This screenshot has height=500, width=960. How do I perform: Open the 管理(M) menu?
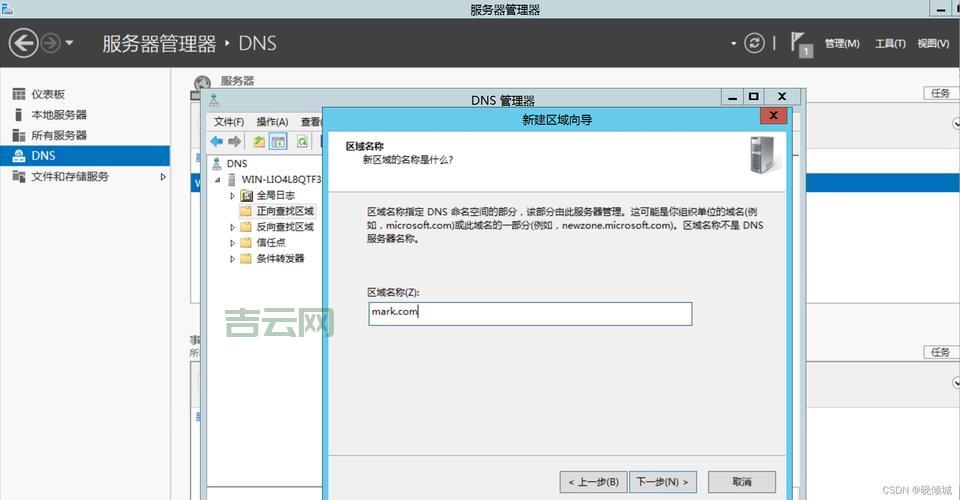coord(841,43)
